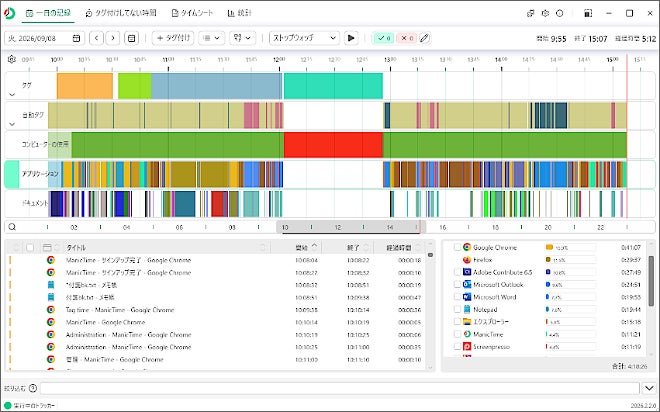Image resolution: width=660 pixels, height=412 pixels.
Task: Select the orange tag block in tag timeline
Action: click(x=85, y=86)
